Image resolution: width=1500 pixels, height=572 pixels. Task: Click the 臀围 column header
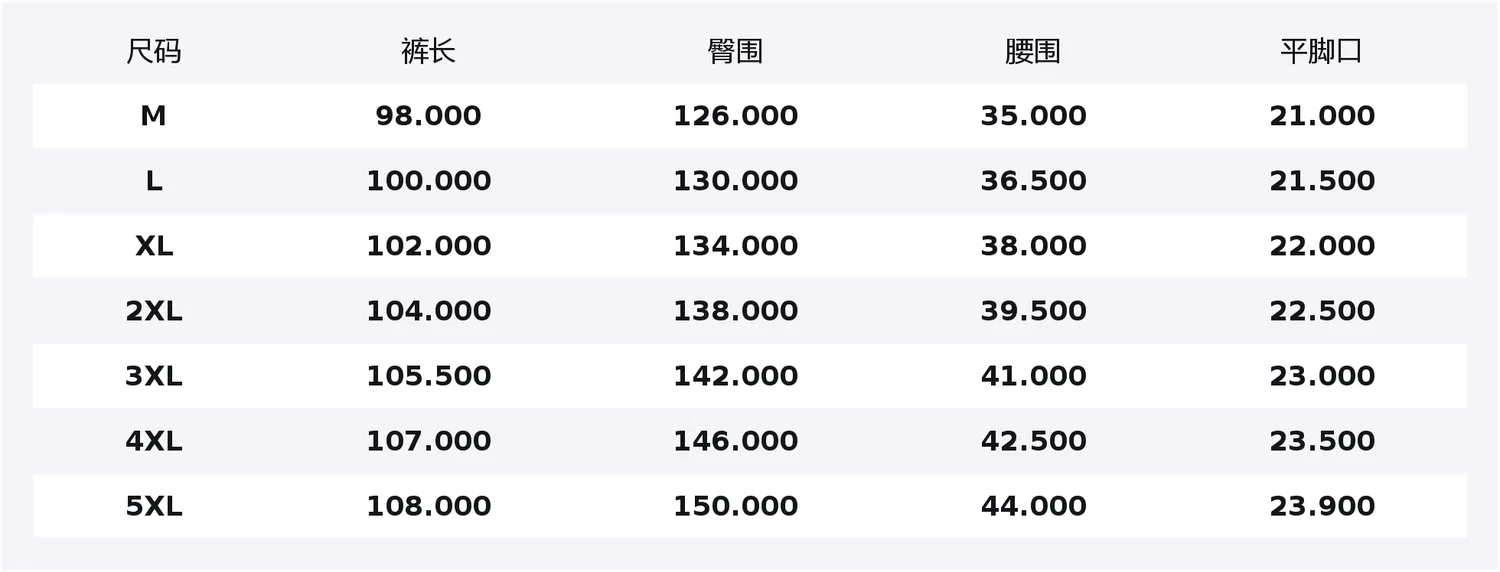tap(735, 51)
